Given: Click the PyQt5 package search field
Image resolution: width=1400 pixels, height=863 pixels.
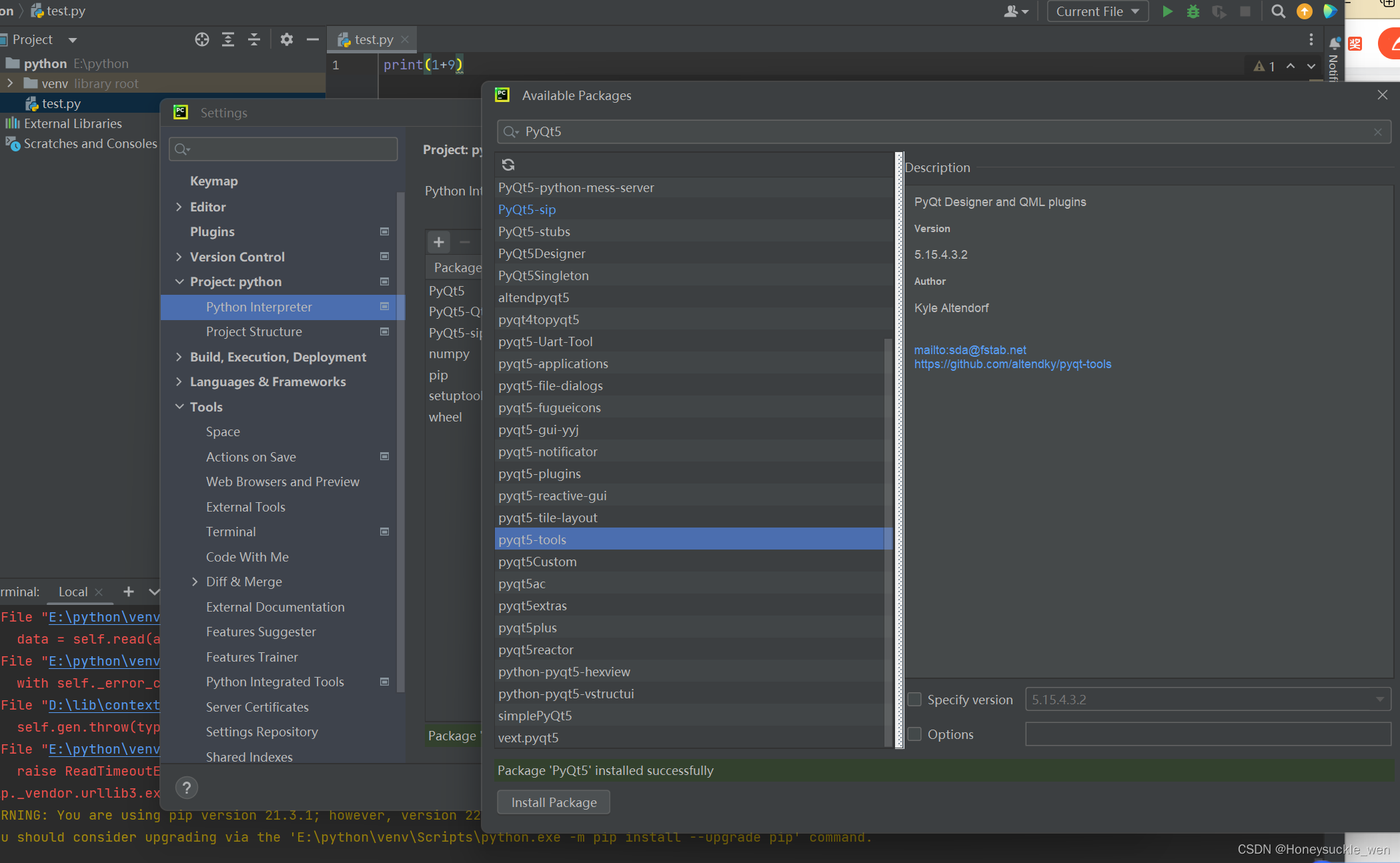Looking at the screenshot, I should pyautogui.click(x=943, y=131).
